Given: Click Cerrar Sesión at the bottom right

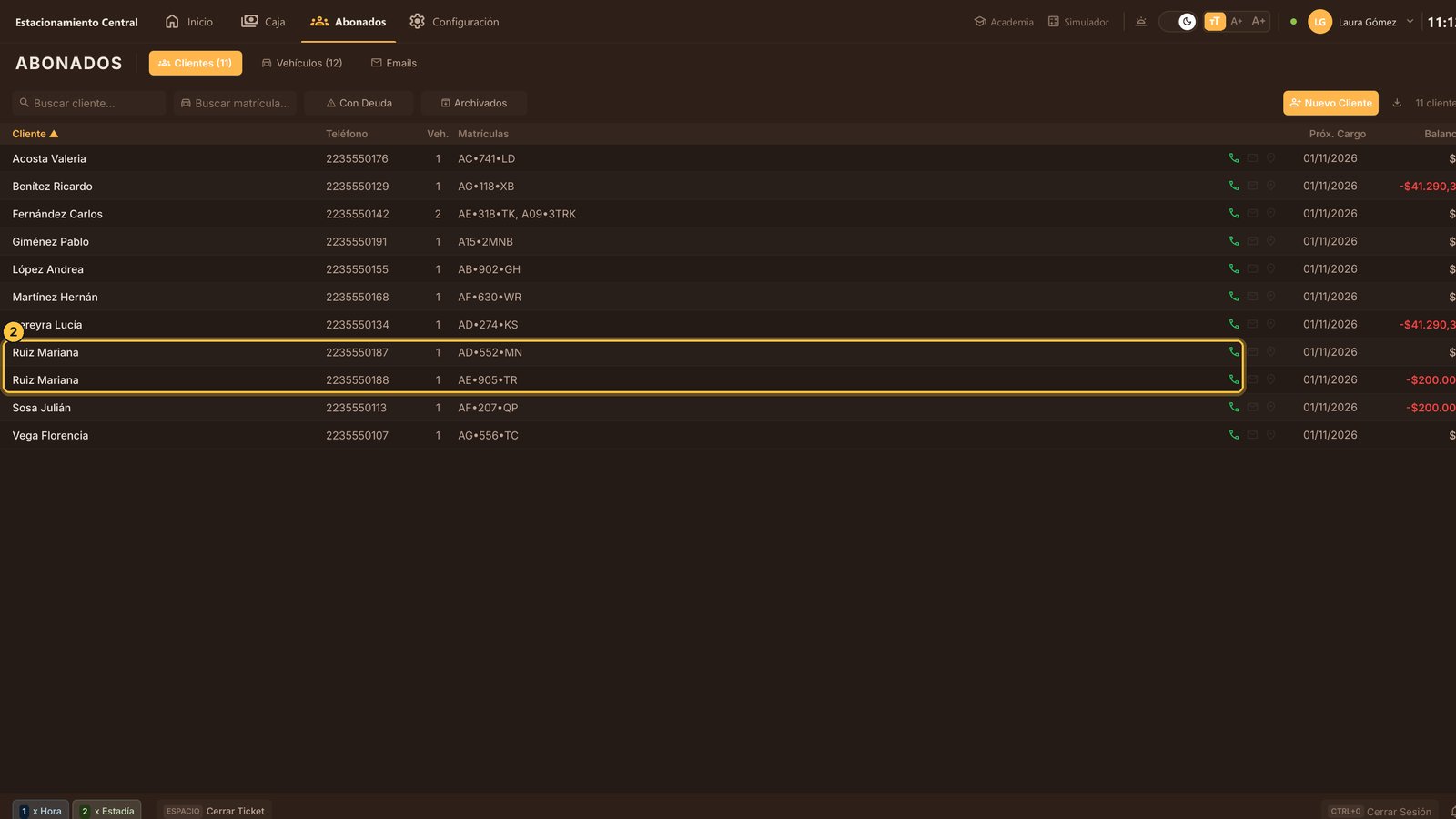Looking at the screenshot, I should point(1380,811).
